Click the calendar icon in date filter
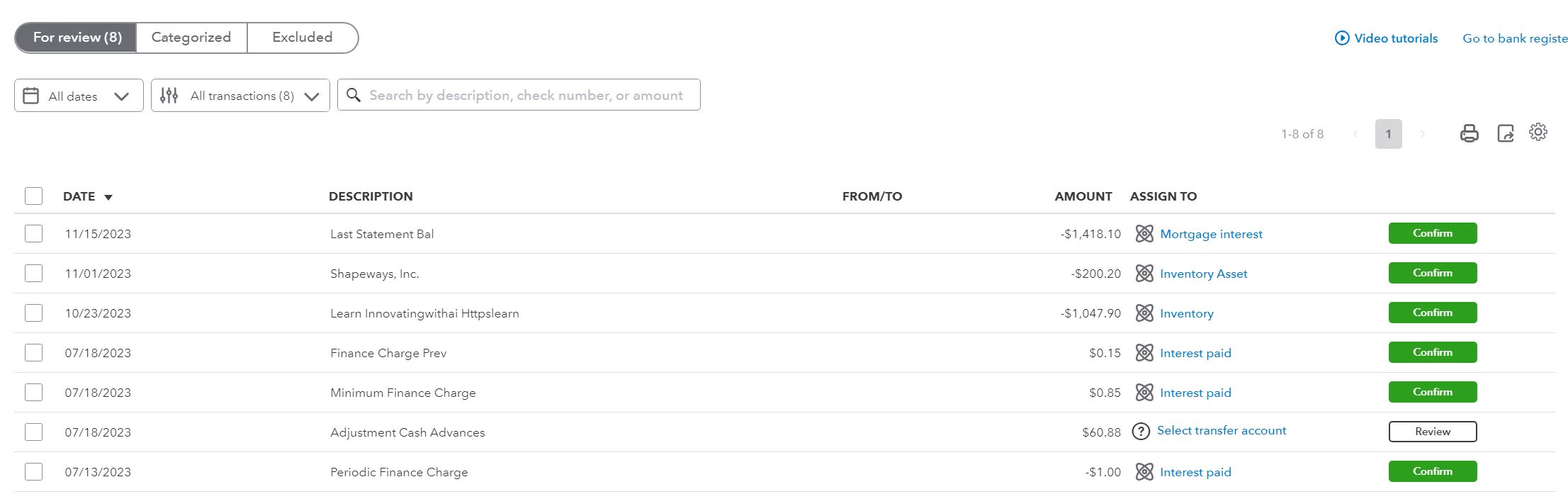Viewport: 1568px width, 494px height. (30, 96)
